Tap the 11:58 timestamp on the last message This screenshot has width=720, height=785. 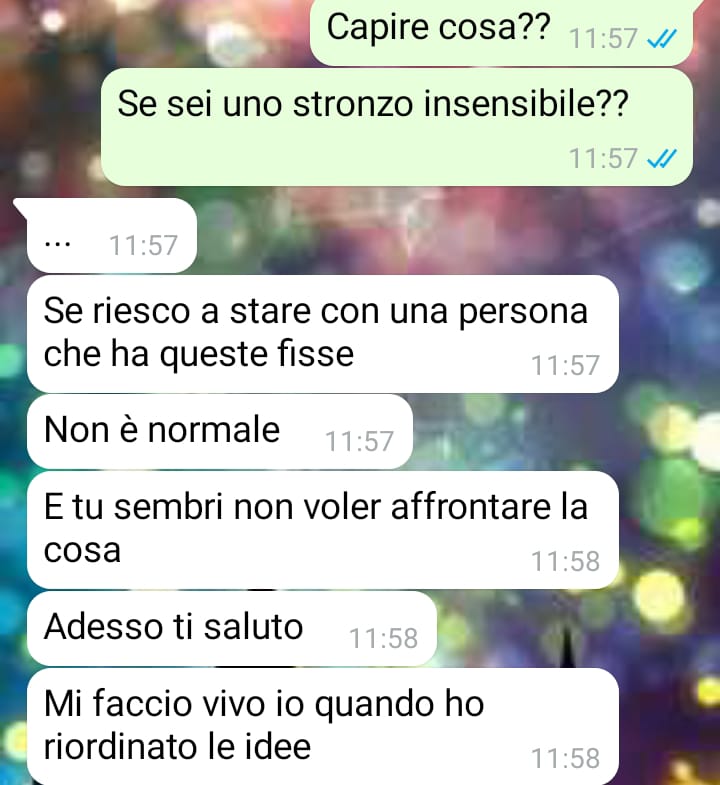(x=565, y=758)
